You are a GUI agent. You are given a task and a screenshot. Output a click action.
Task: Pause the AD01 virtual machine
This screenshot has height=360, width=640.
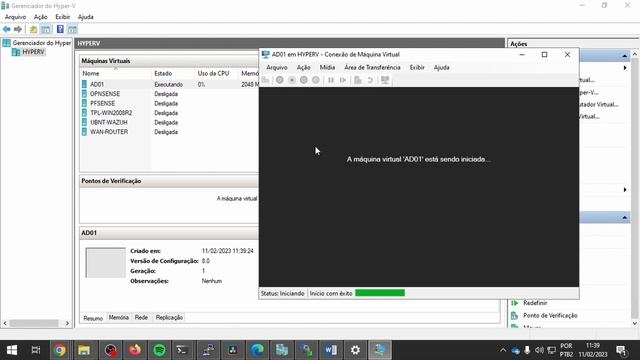point(331,80)
